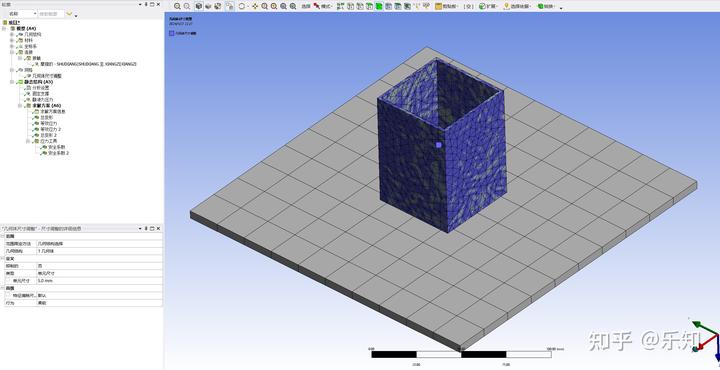Edit the 5.0 mm element size value
The height and width of the screenshot is (370, 720).
(99, 280)
